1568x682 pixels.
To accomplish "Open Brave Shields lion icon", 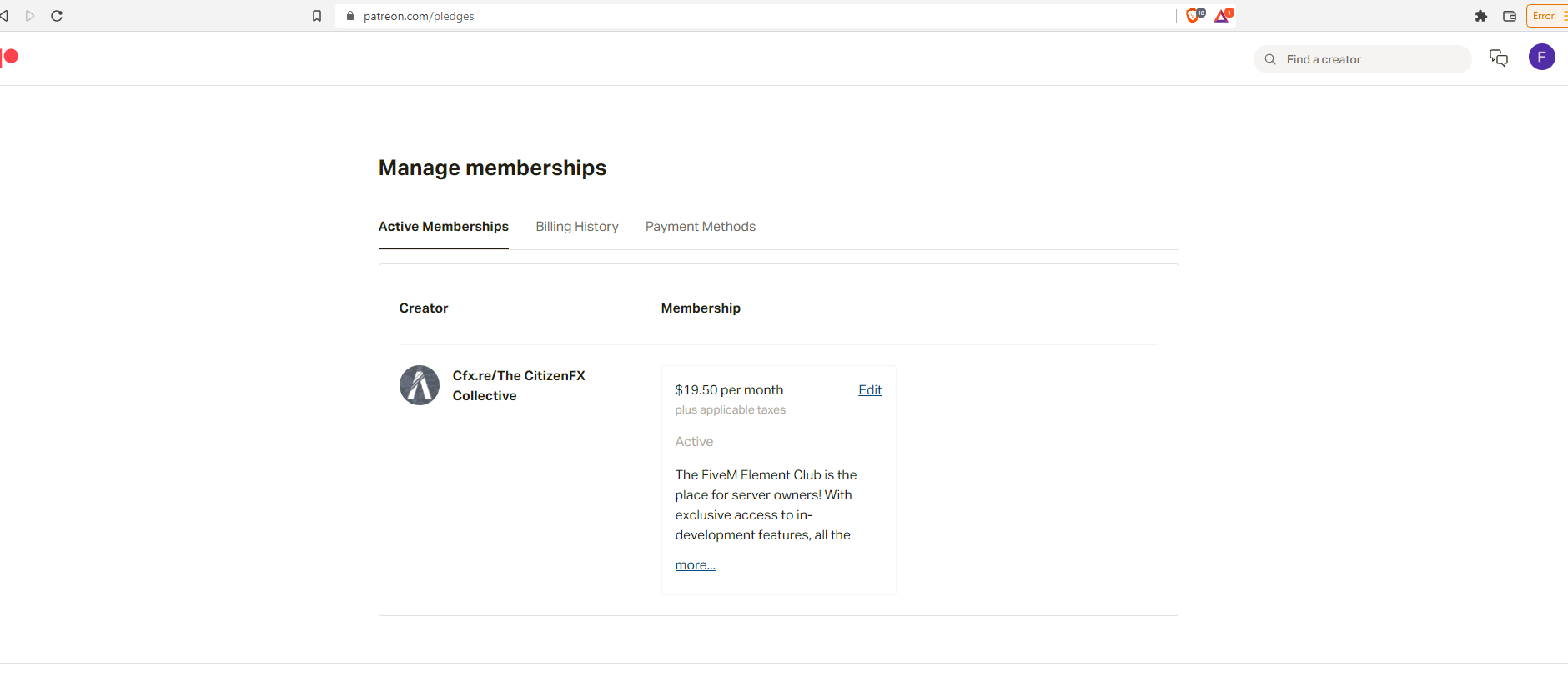I will coord(1195,15).
